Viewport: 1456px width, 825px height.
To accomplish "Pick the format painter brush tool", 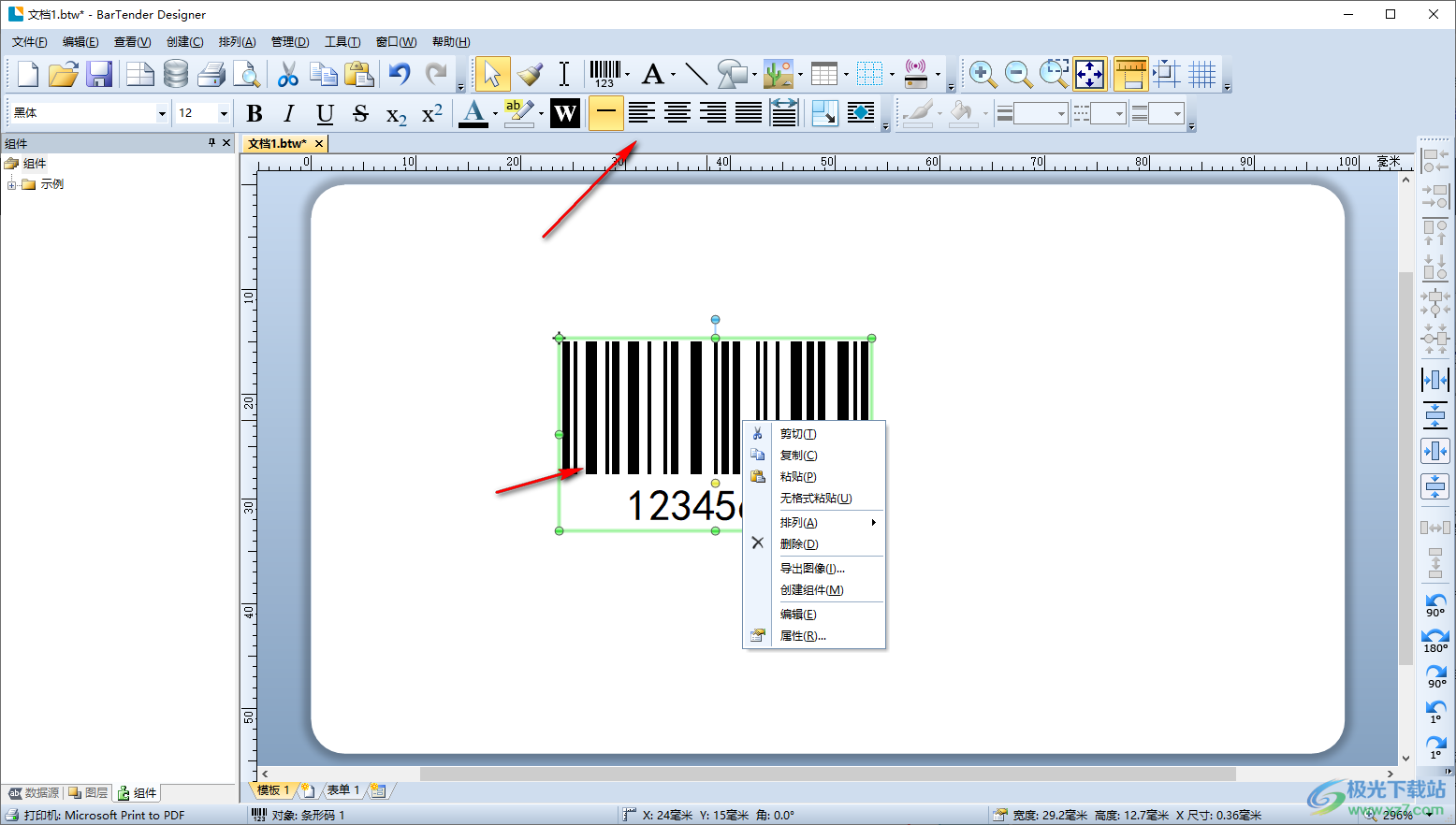I will 530,74.
